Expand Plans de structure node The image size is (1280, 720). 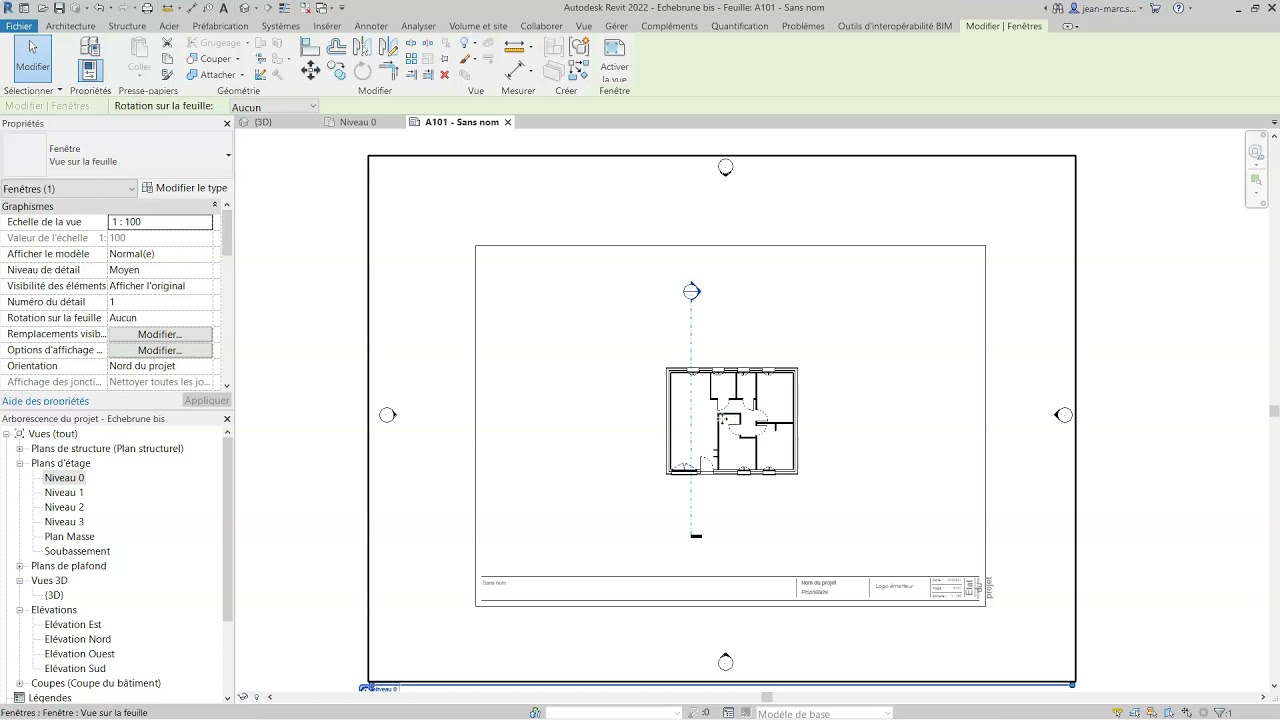coord(19,449)
